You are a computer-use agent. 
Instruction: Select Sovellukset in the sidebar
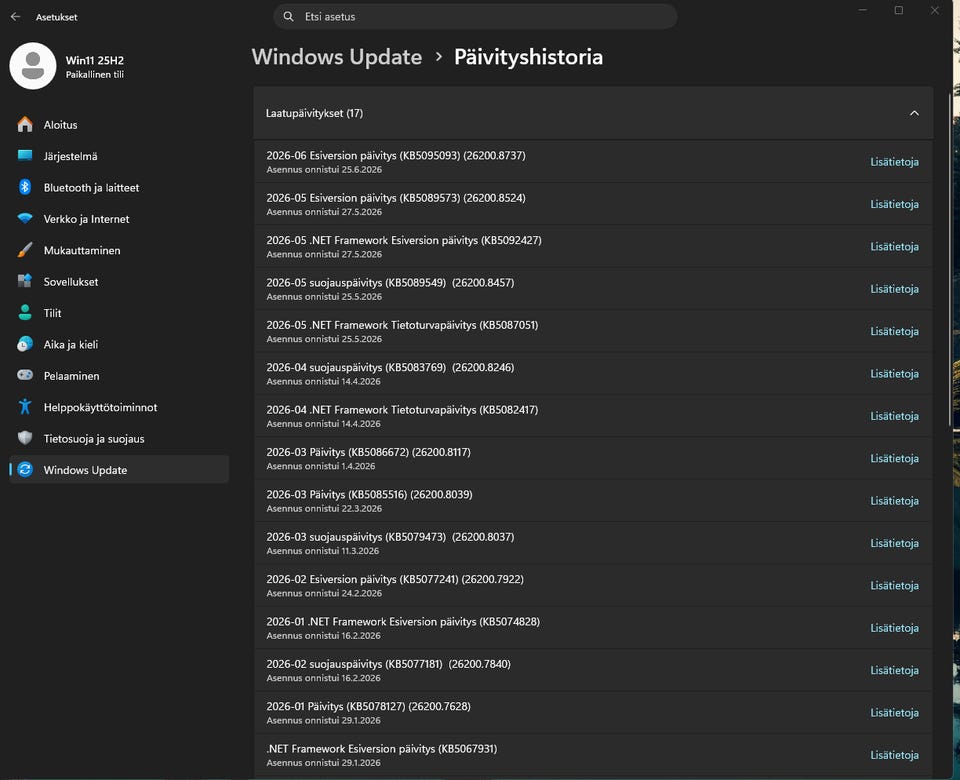(x=119, y=282)
